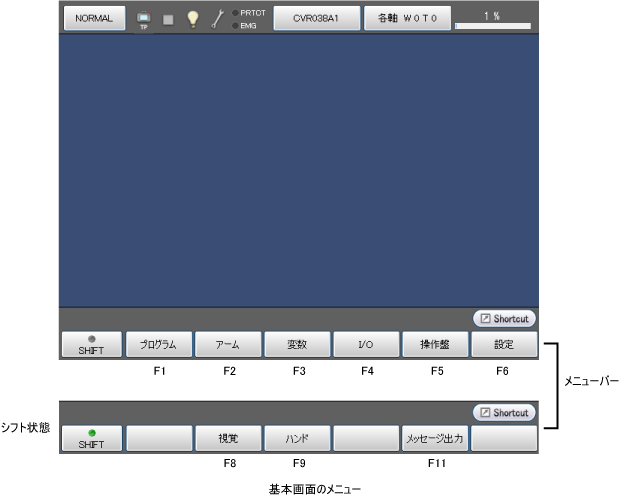Select the 変数 menu button
Screen dimensions: 620x496
[x=296, y=345]
